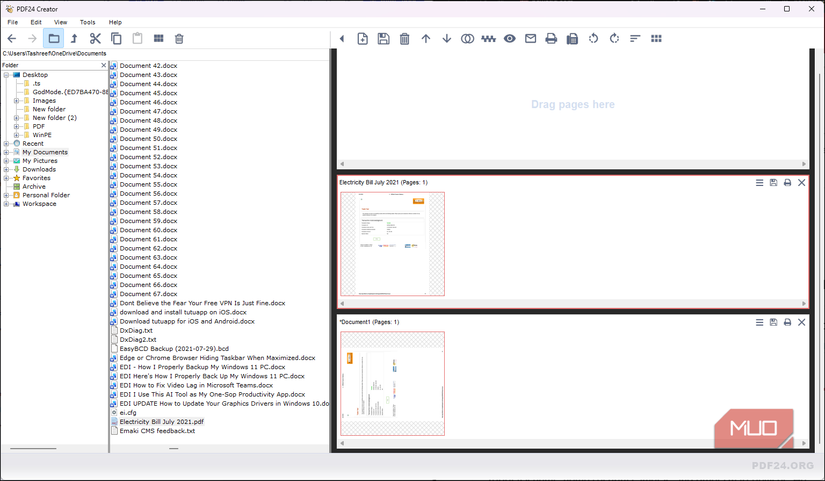Toggle the folder tree view icon
This screenshot has width=825, height=481.
53,38
